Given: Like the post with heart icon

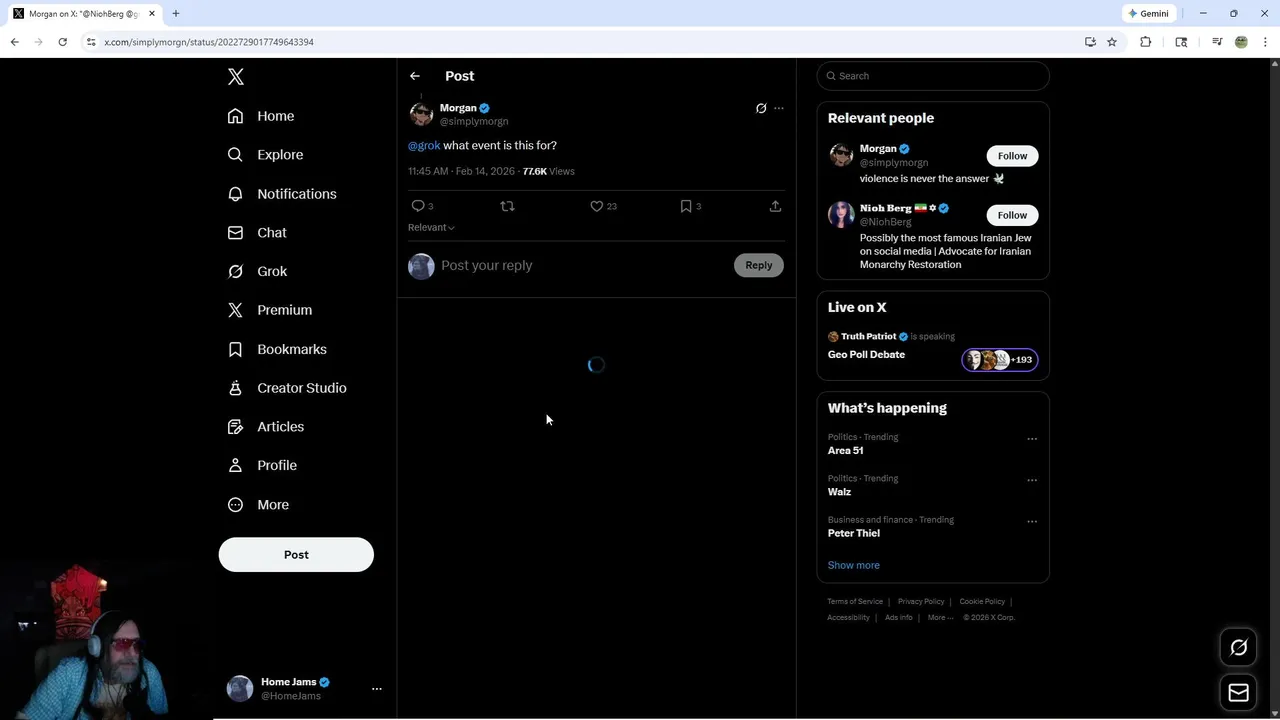Looking at the screenshot, I should [x=596, y=206].
